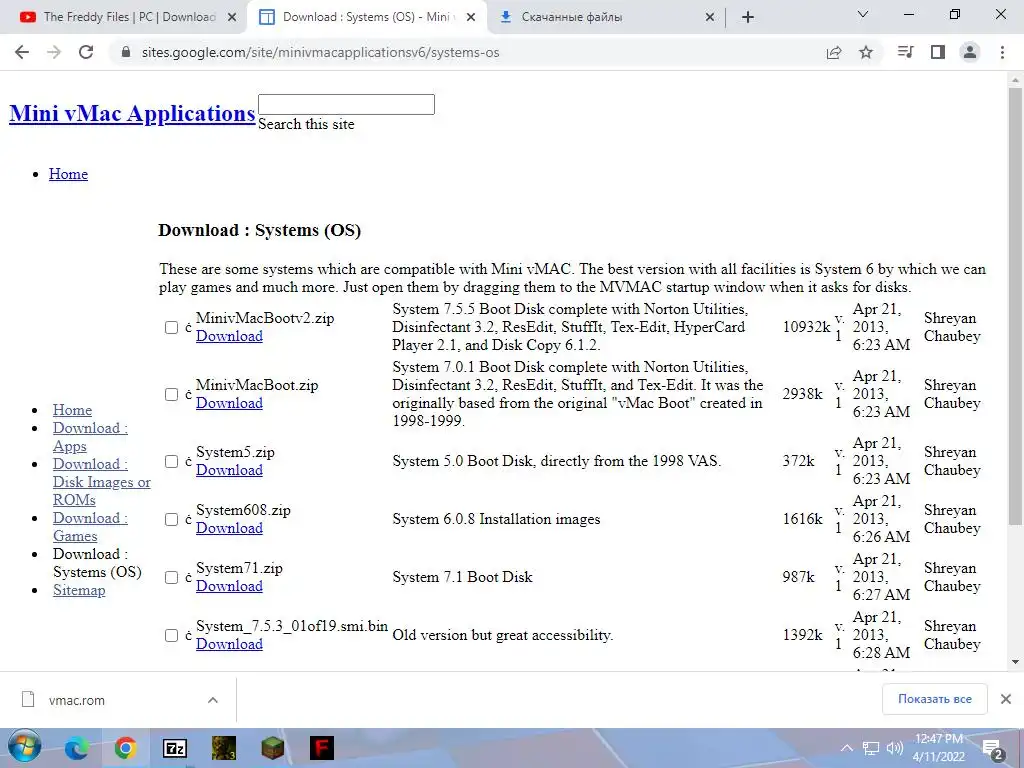1024x768 pixels.
Task: Close The Freddy Files tab
Action: coord(232,18)
